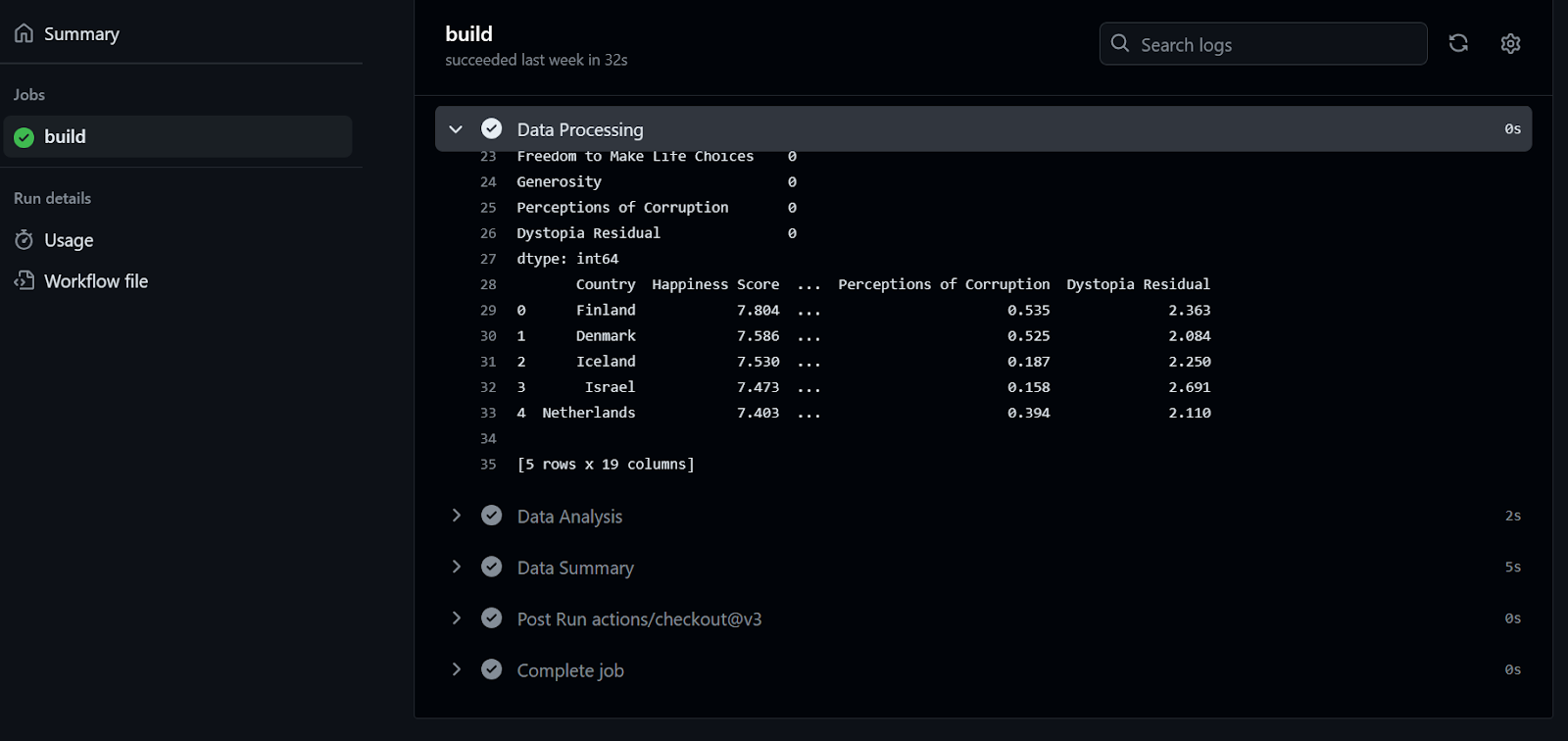The image size is (1568, 741).
Task: Click the Summary home icon
Action: 24,33
